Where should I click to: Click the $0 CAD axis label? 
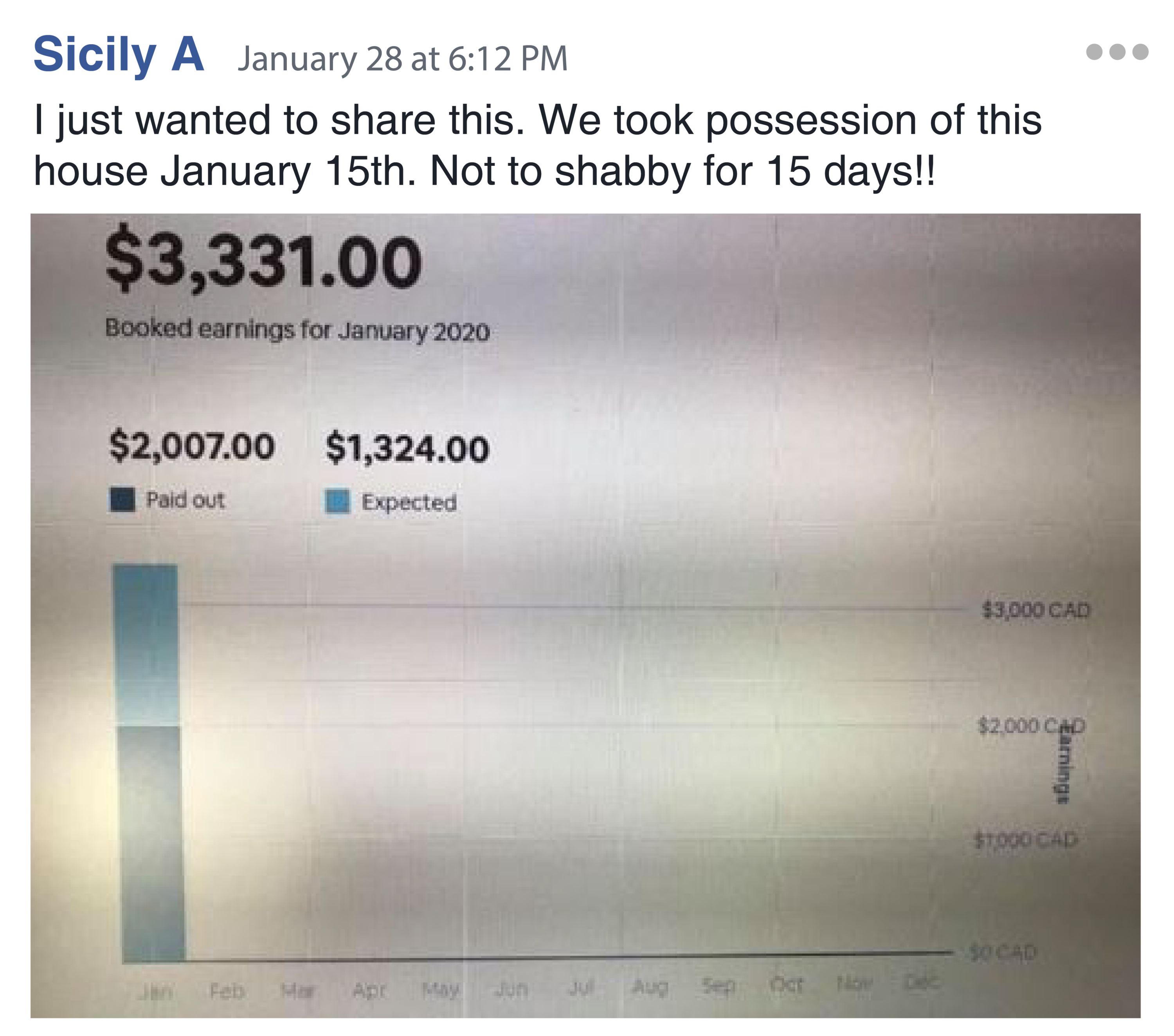1002,953
